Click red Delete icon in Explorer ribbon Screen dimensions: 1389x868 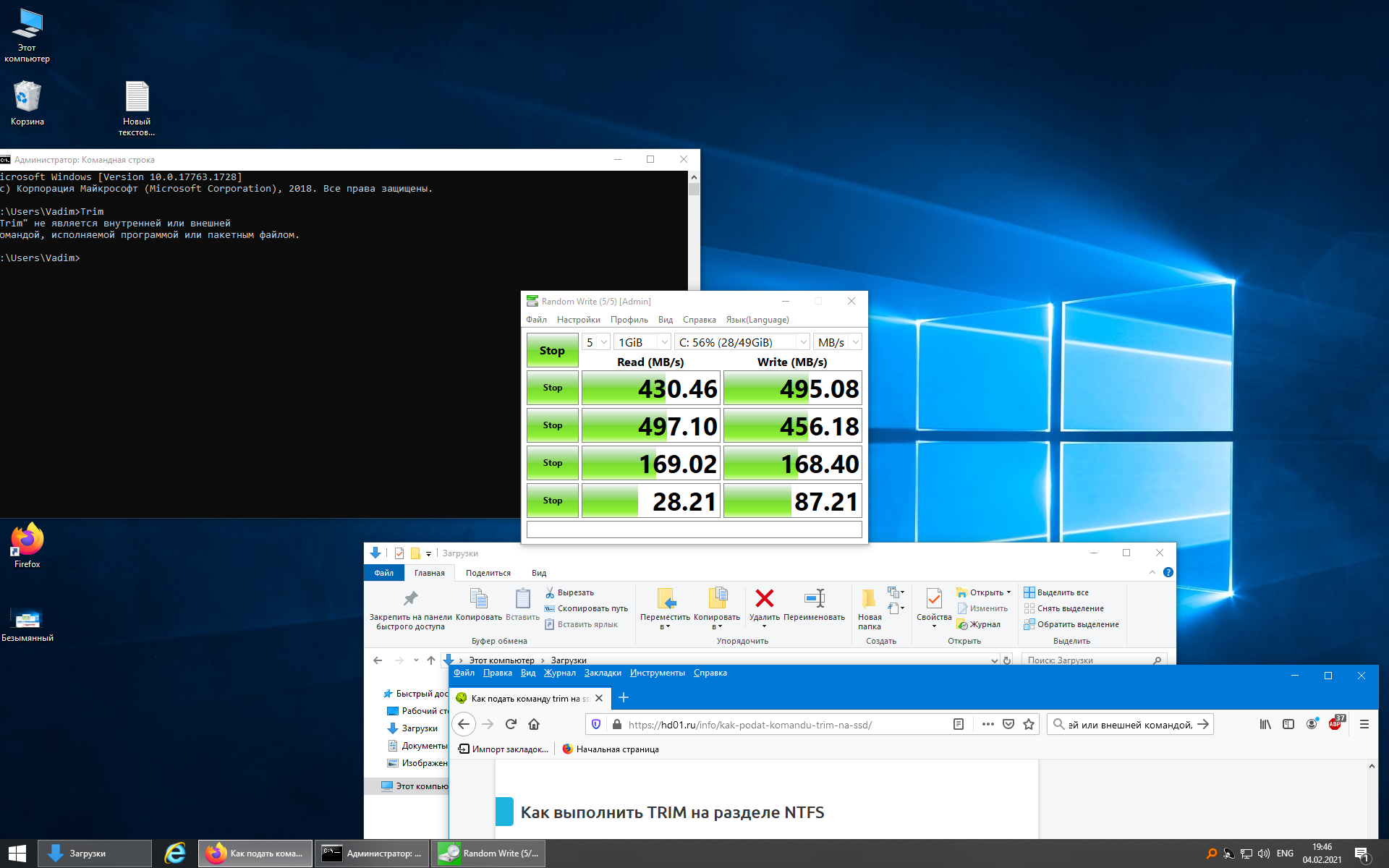[x=764, y=598]
